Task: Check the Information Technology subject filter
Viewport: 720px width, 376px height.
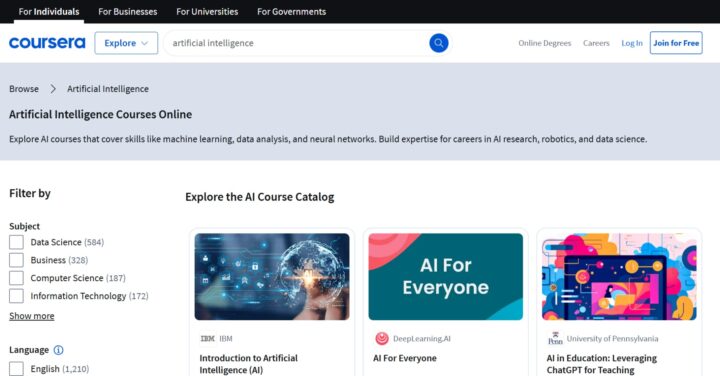Action: tap(17, 296)
